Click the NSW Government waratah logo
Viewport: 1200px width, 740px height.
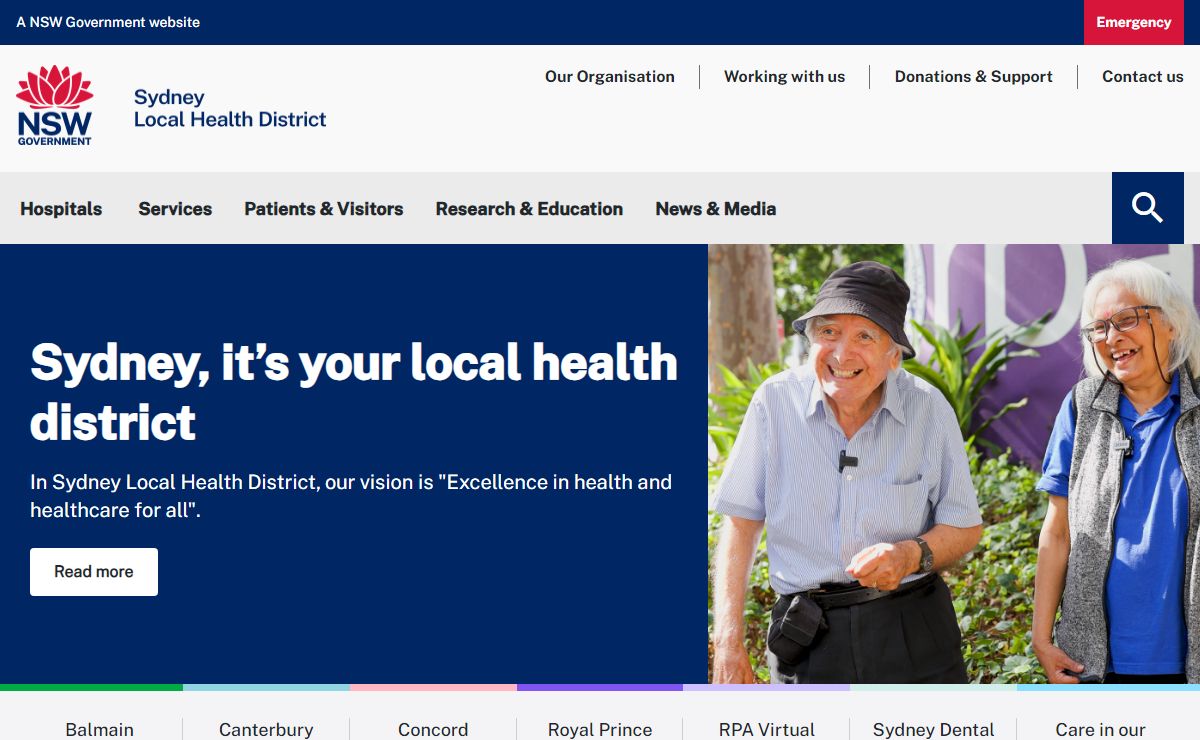tap(55, 106)
